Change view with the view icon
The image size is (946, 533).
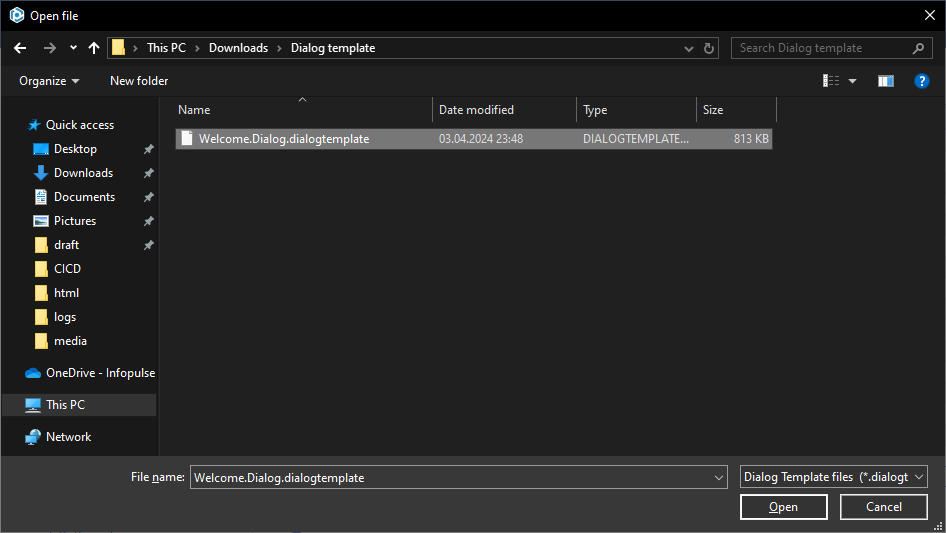831,81
